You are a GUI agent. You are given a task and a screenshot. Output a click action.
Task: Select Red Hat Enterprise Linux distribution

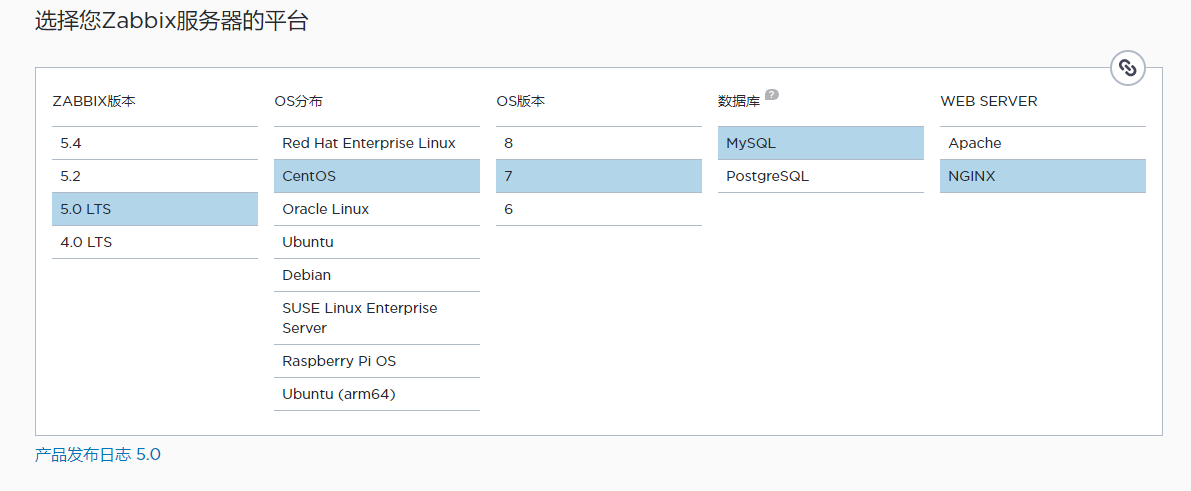[377, 143]
